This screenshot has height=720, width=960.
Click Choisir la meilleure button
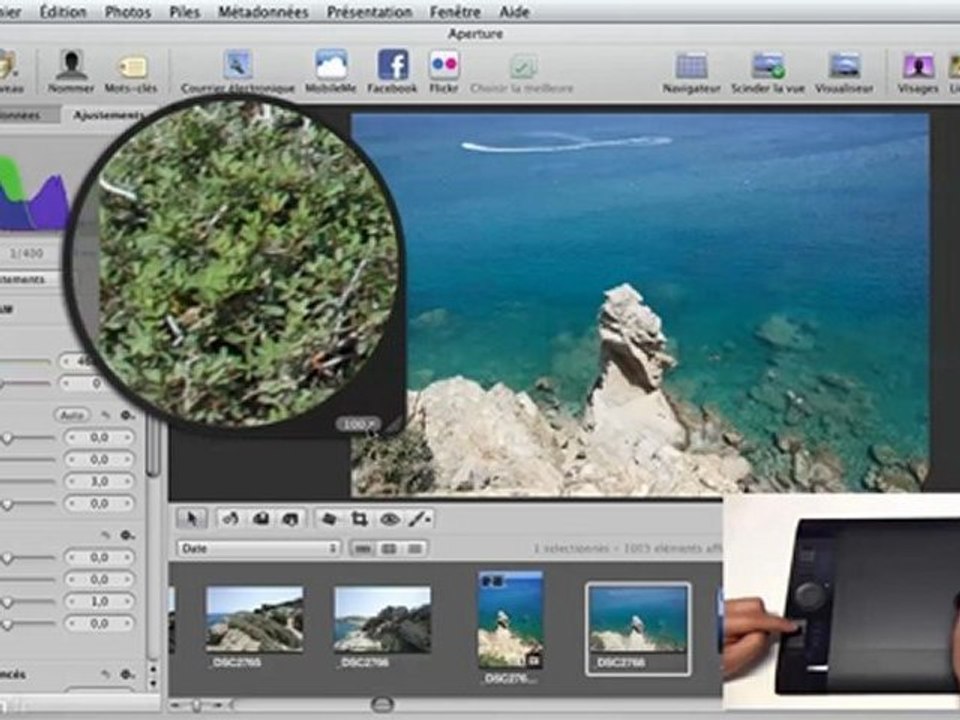[522, 72]
